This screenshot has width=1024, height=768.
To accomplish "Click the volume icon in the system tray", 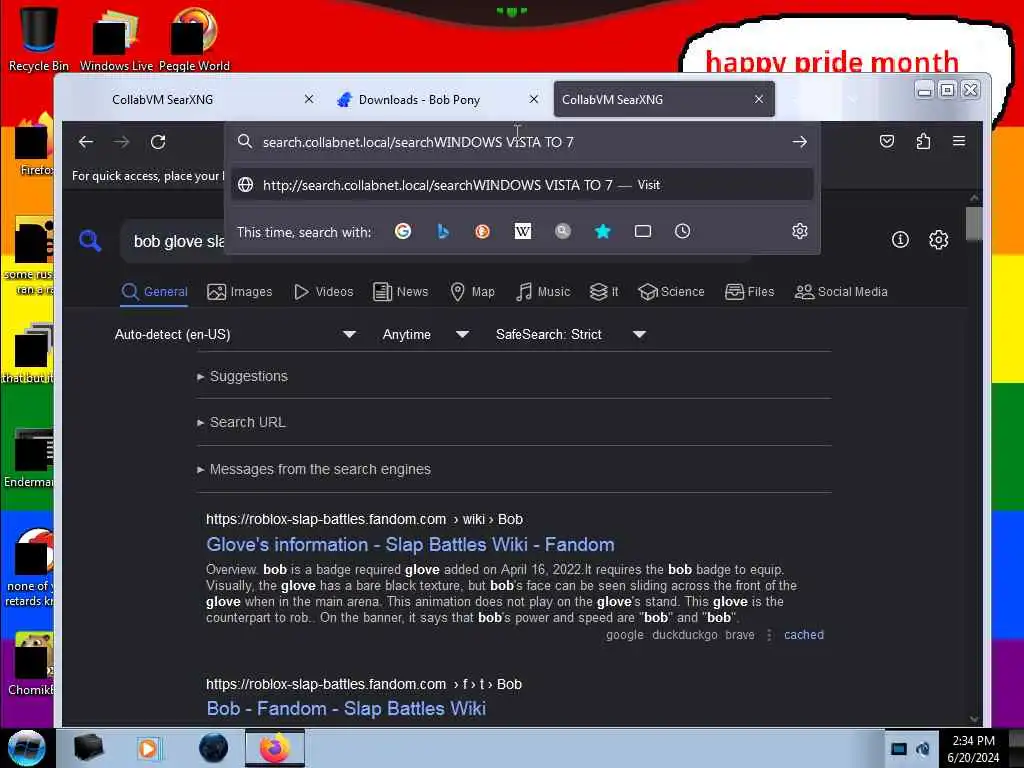I will pyautogui.click(x=923, y=748).
